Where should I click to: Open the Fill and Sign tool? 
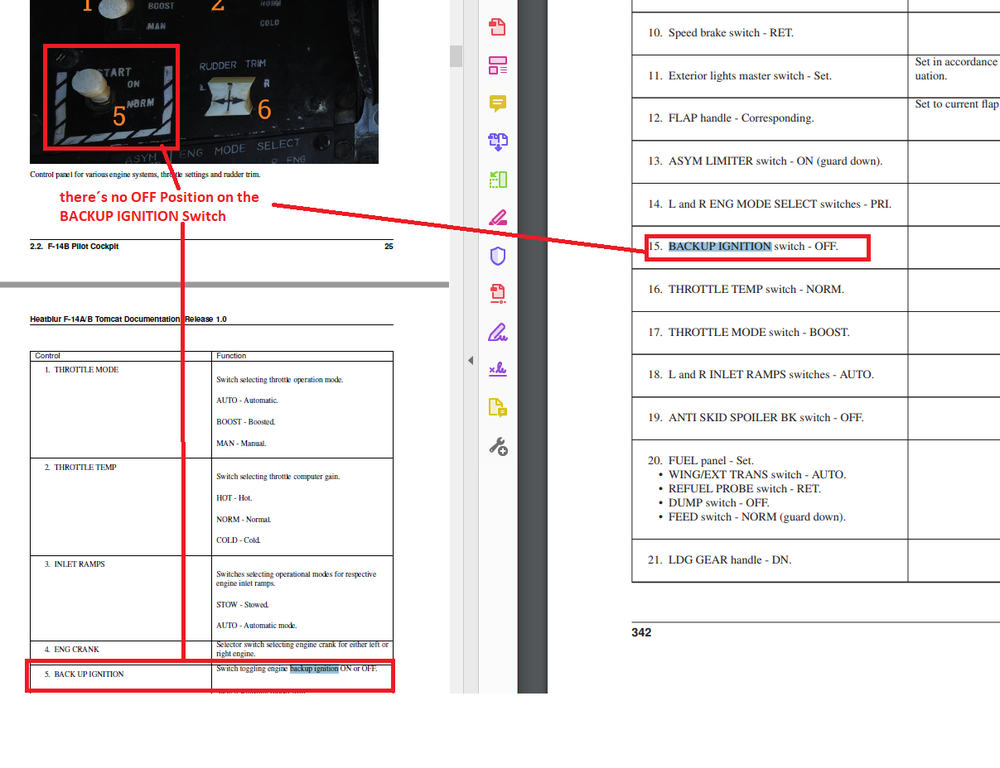point(497,331)
